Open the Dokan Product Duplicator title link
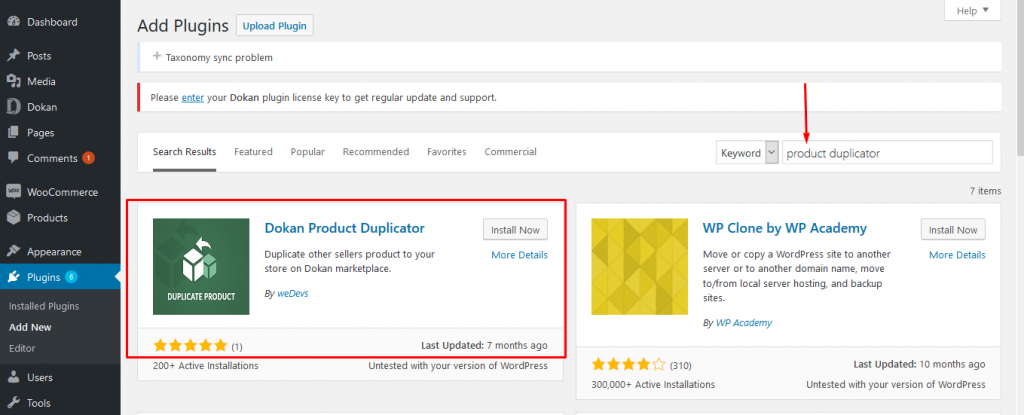 344,228
